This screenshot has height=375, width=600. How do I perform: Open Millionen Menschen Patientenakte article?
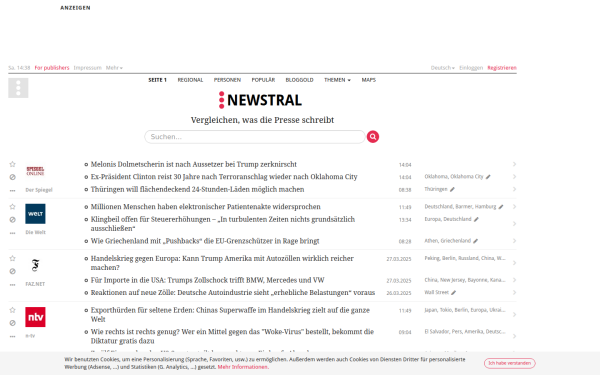(x=205, y=207)
